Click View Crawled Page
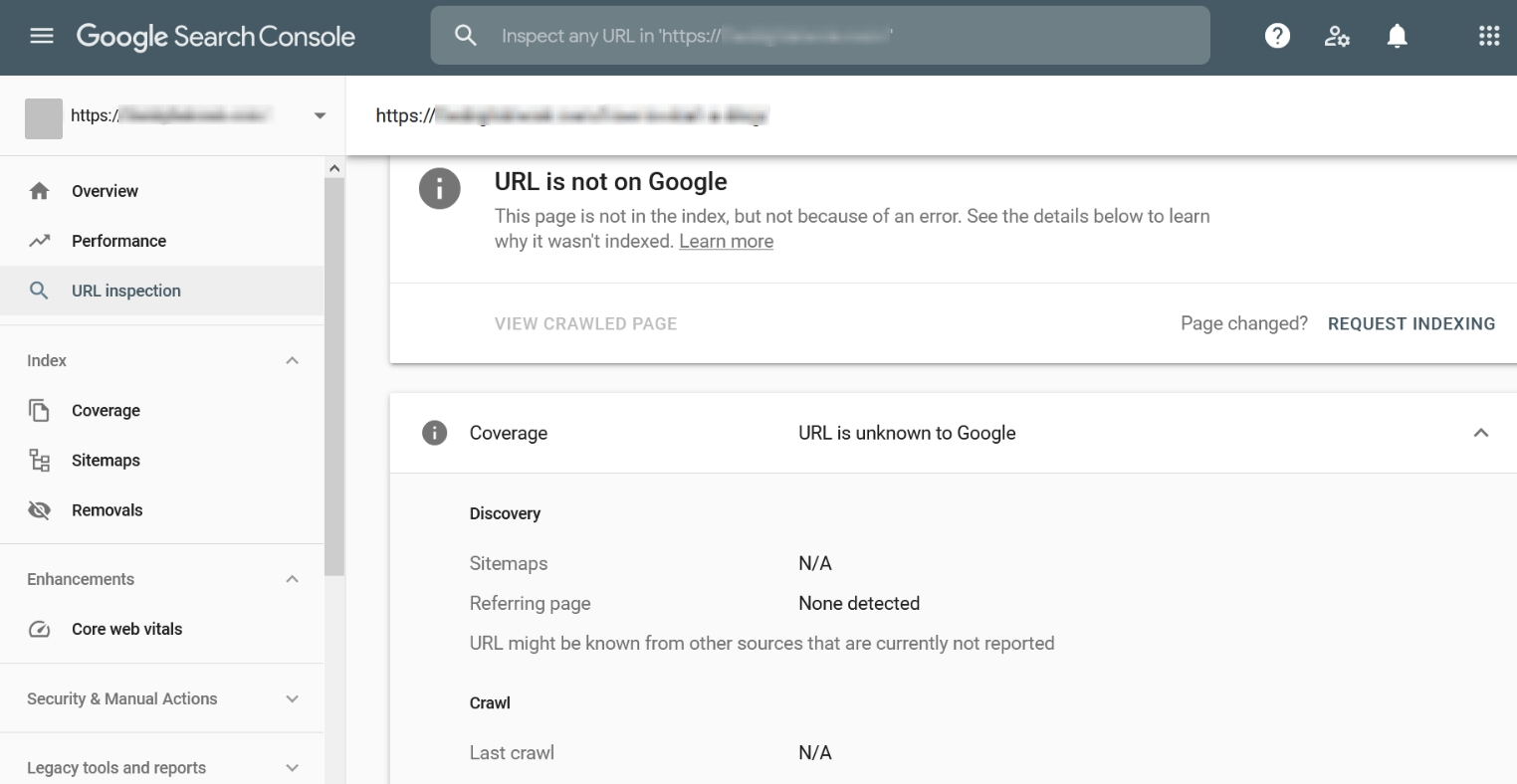 pos(585,323)
